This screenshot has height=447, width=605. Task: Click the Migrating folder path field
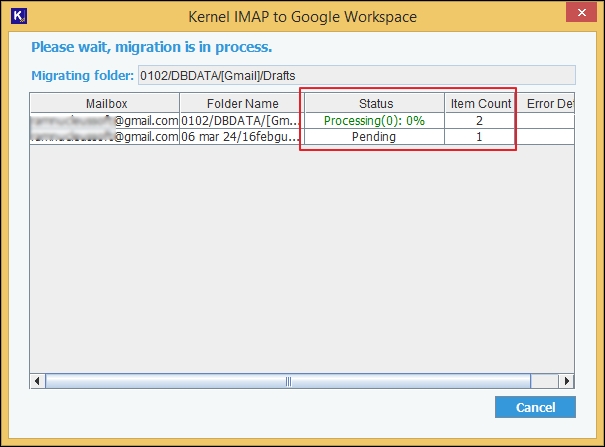[x=357, y=75]
